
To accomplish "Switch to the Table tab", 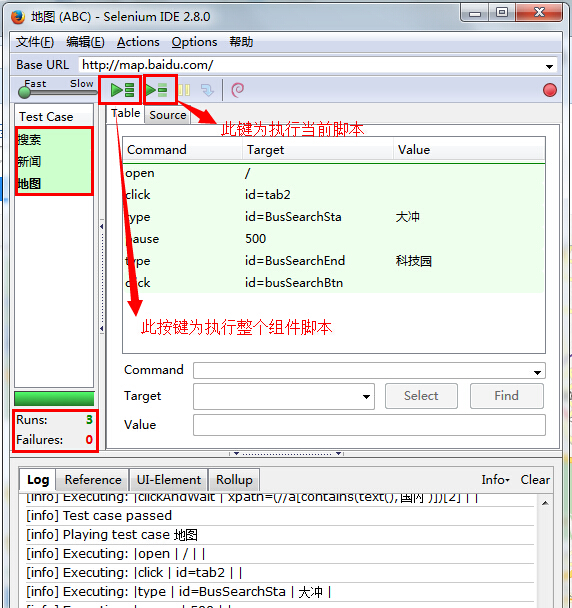I will pos(125,113).
